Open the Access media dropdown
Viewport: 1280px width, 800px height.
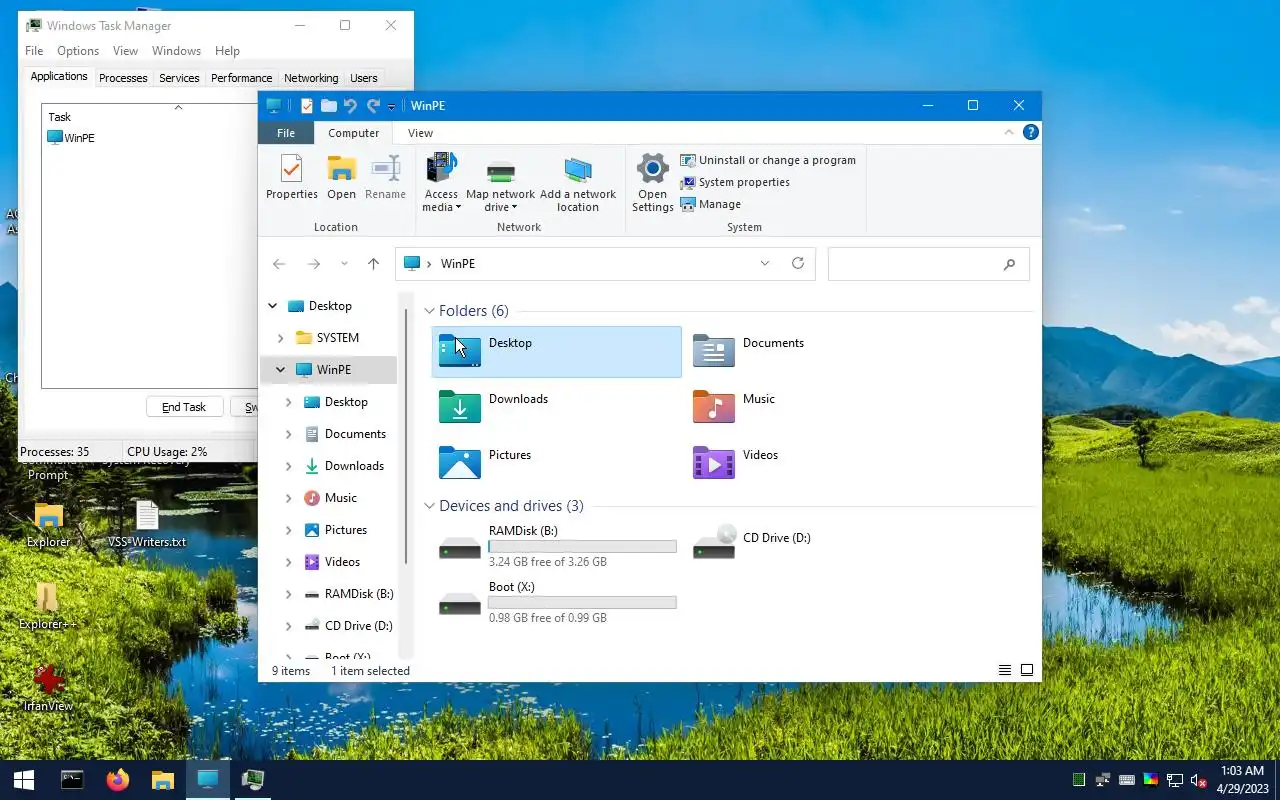(x=441, y=183)
